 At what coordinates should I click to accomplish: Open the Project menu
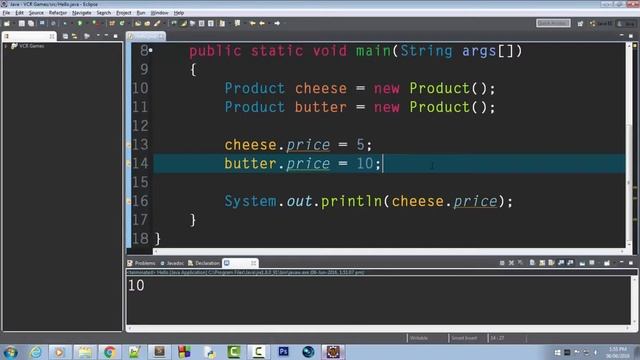point(124,13)
